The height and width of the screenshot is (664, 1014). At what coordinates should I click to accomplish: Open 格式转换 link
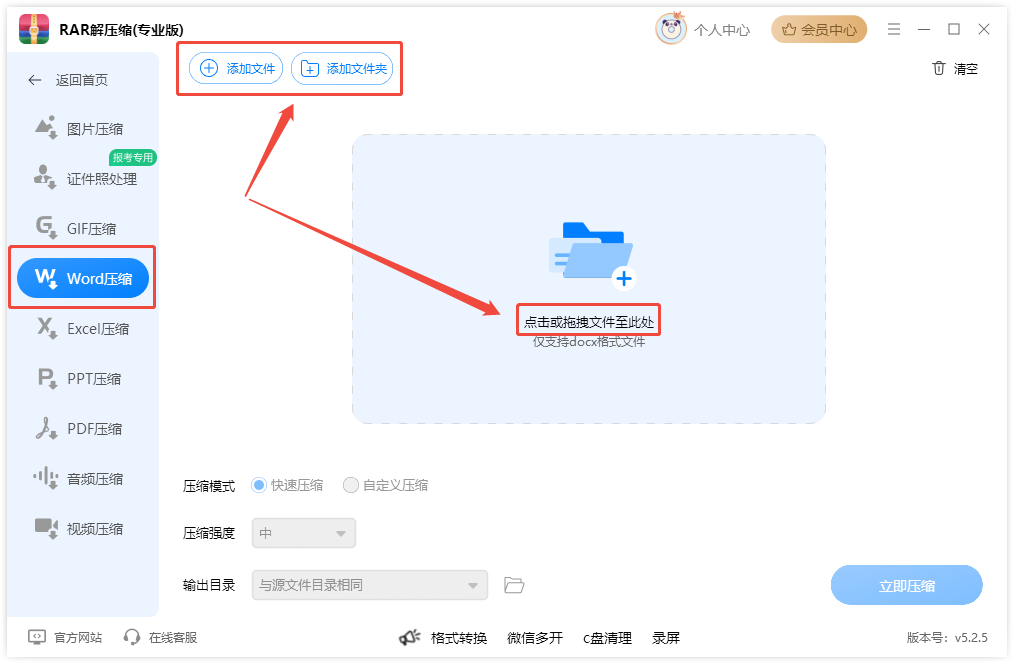pyautogui.click(x=458, y=638)
